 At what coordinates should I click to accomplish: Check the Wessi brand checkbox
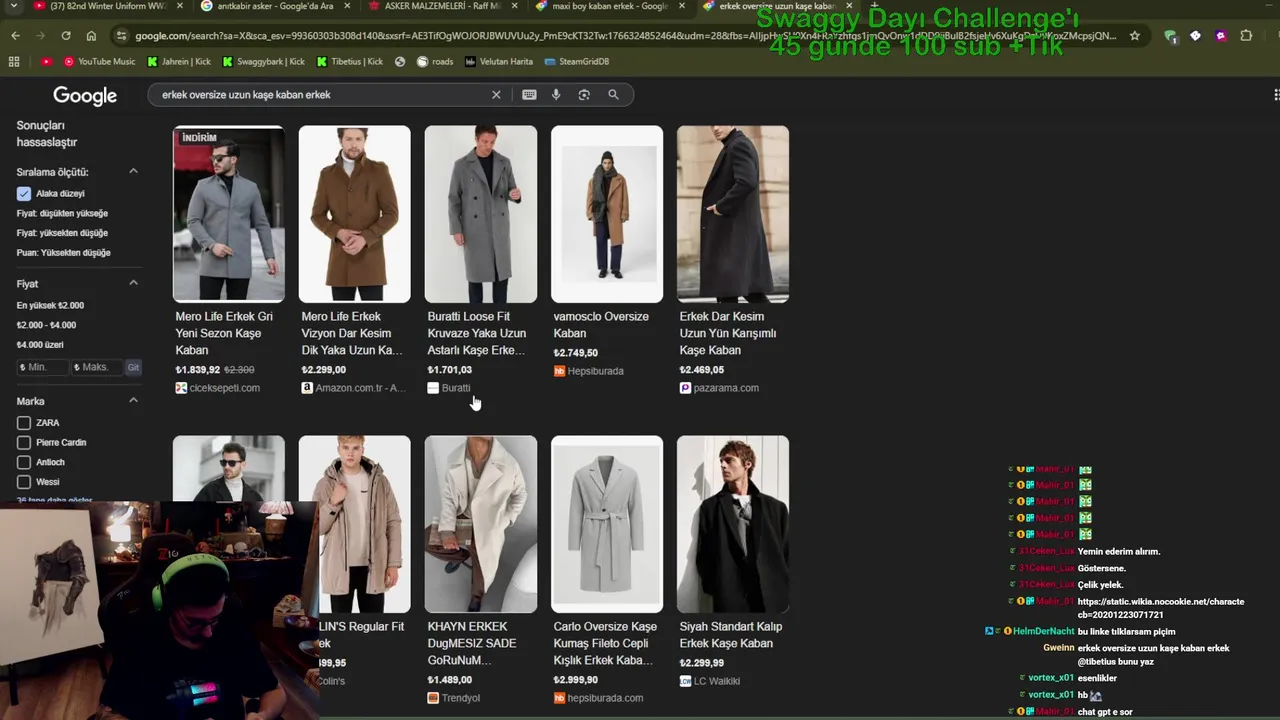[x=24, y=482]
